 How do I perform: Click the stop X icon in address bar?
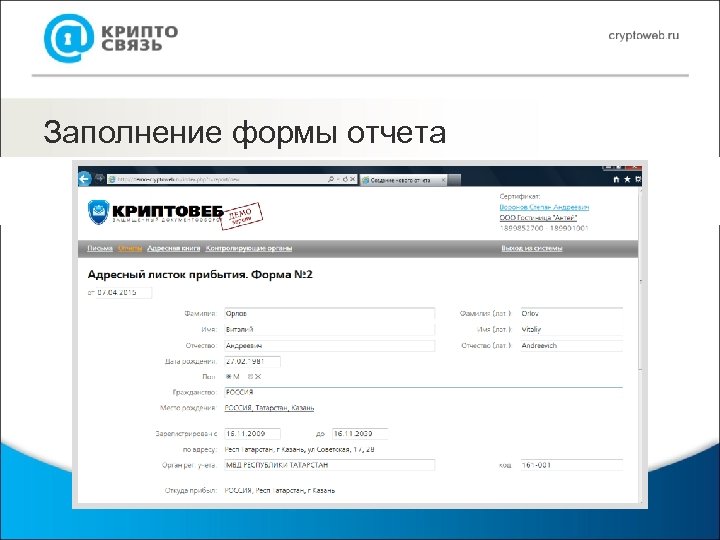[x=353, y=179]
